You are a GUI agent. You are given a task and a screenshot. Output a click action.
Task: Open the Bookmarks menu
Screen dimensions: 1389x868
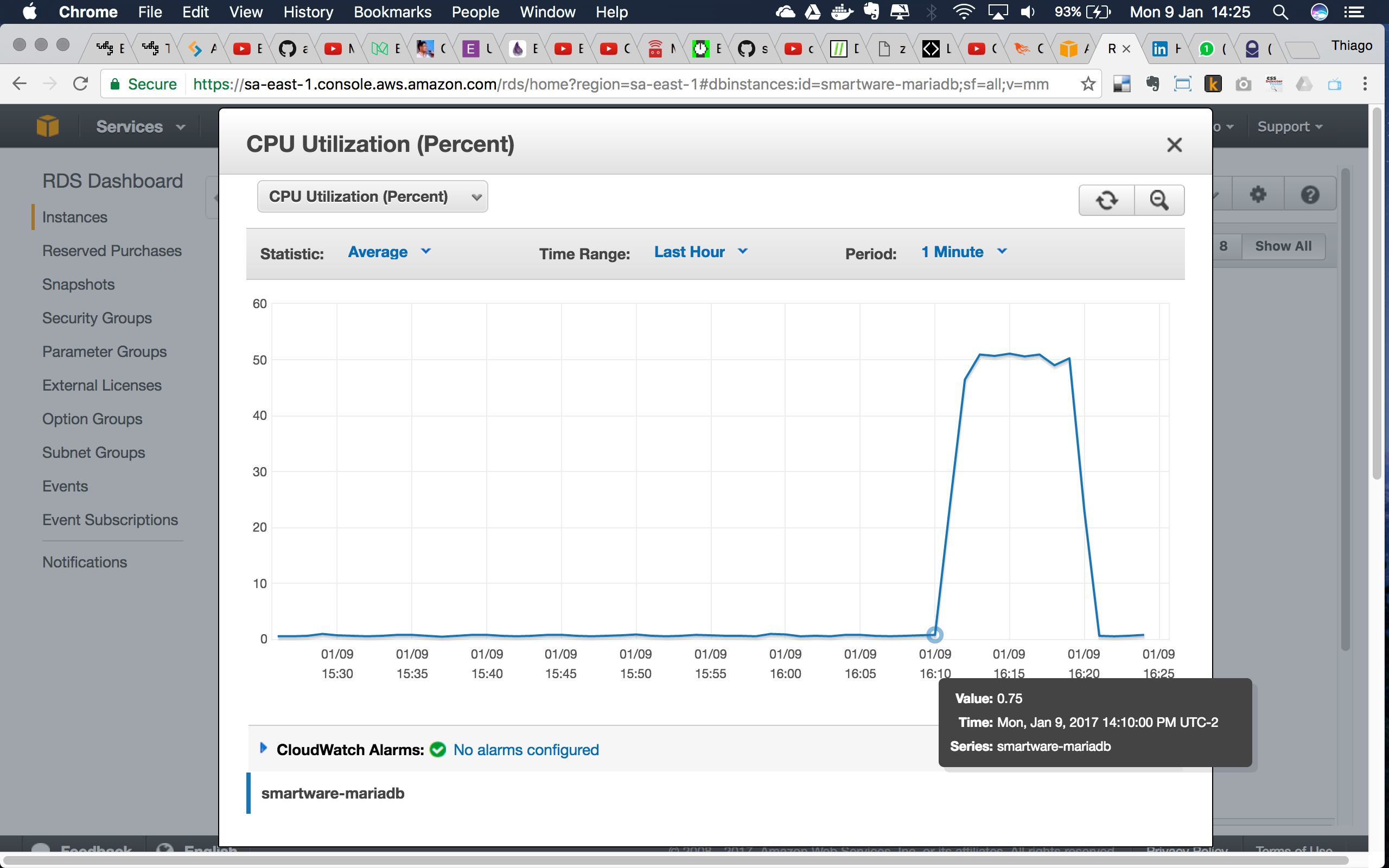click(x=393, y=12)
